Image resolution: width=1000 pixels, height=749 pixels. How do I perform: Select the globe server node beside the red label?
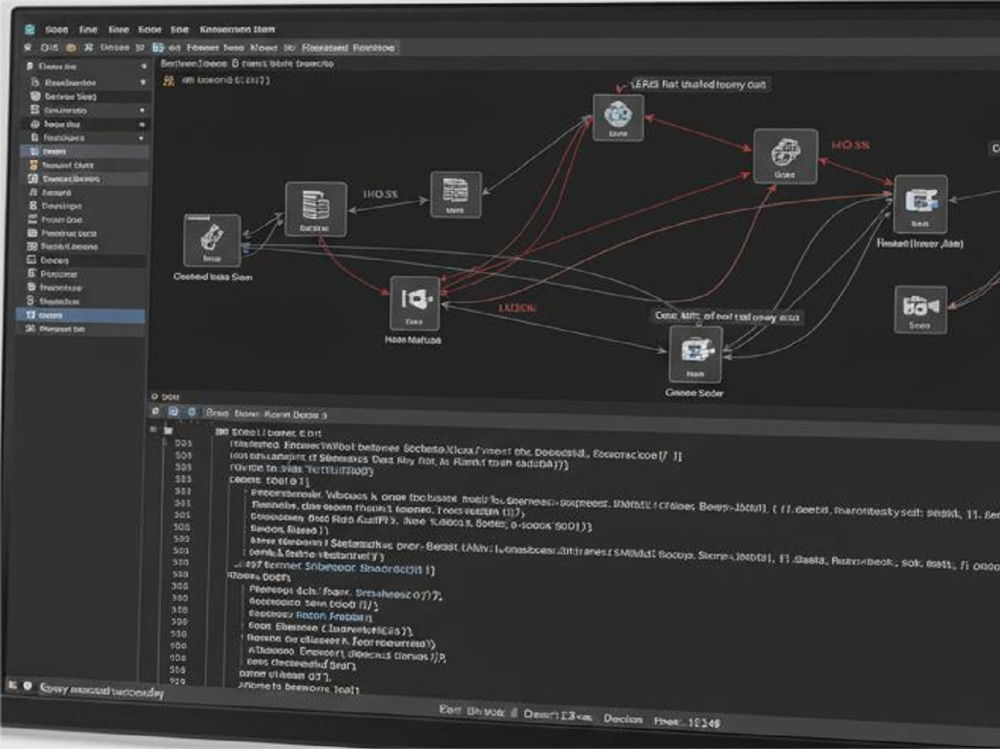[x=785, y=156]
